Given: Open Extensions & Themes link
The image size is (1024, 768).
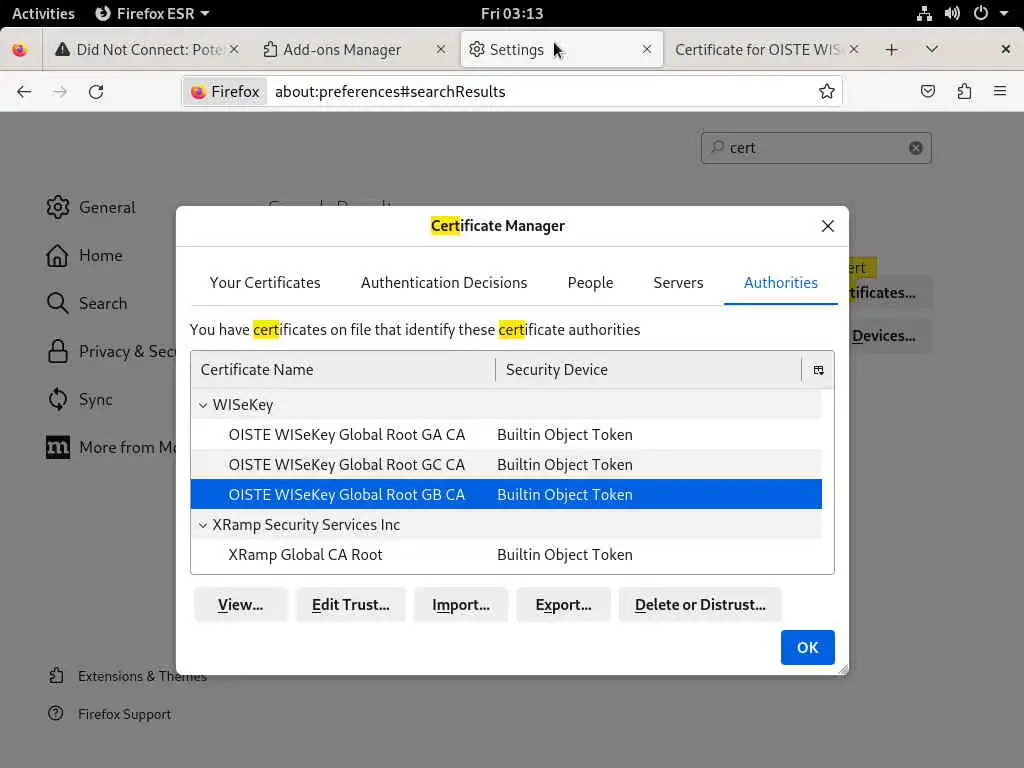Looking at the screenshot, I should click(x=128, y=676).
